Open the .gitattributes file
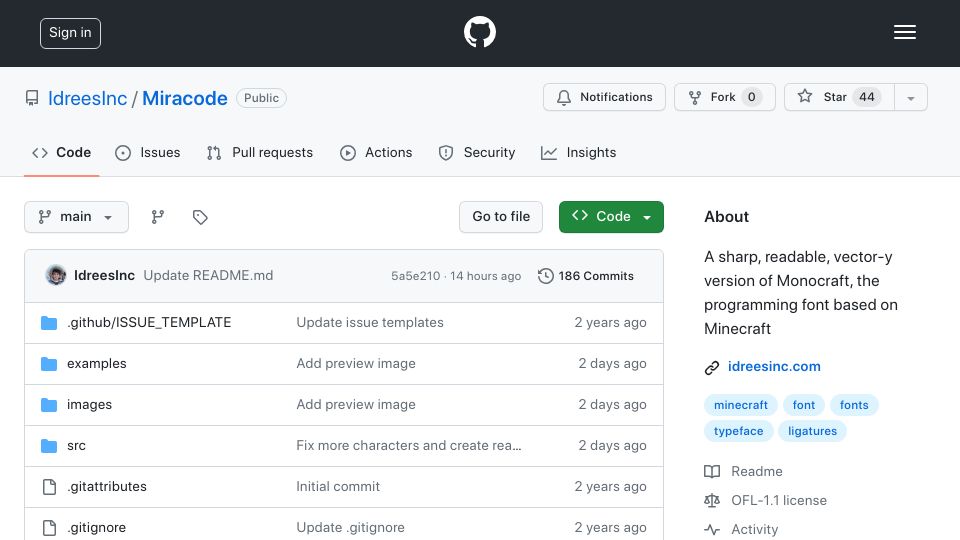 pyautogui.click(x=107, y=487)
